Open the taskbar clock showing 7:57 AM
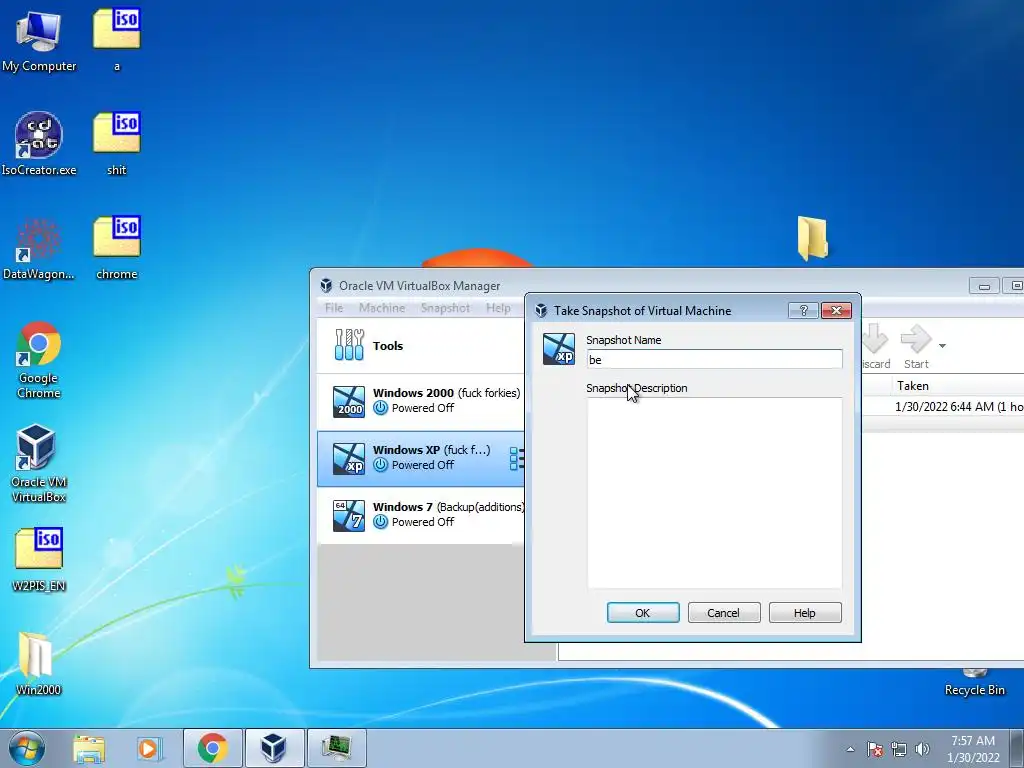The height and width of the screenshot is (768, 1024). click(973, 749)
